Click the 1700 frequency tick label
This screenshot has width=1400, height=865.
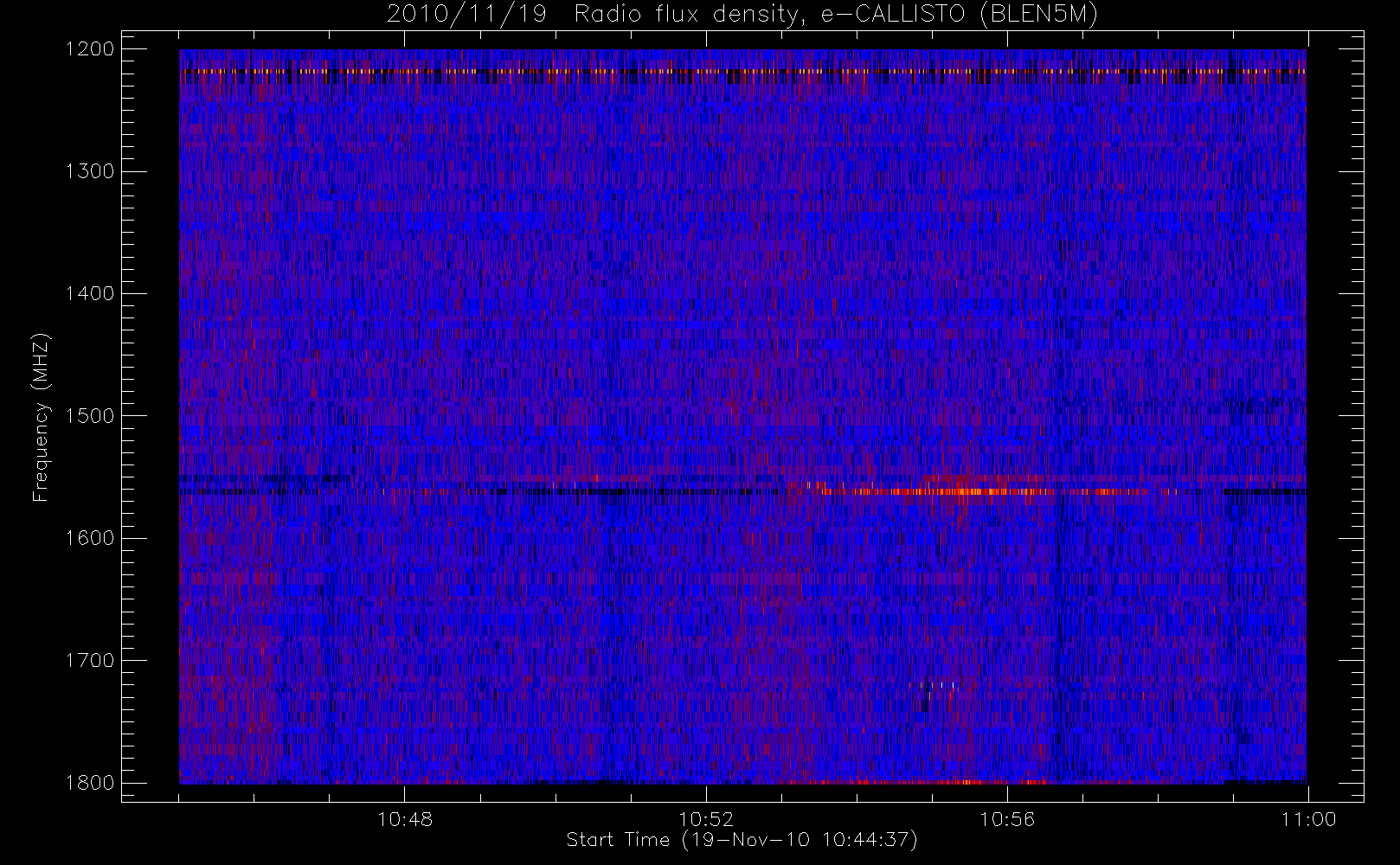pyautogui.click(x=89, y=660)
